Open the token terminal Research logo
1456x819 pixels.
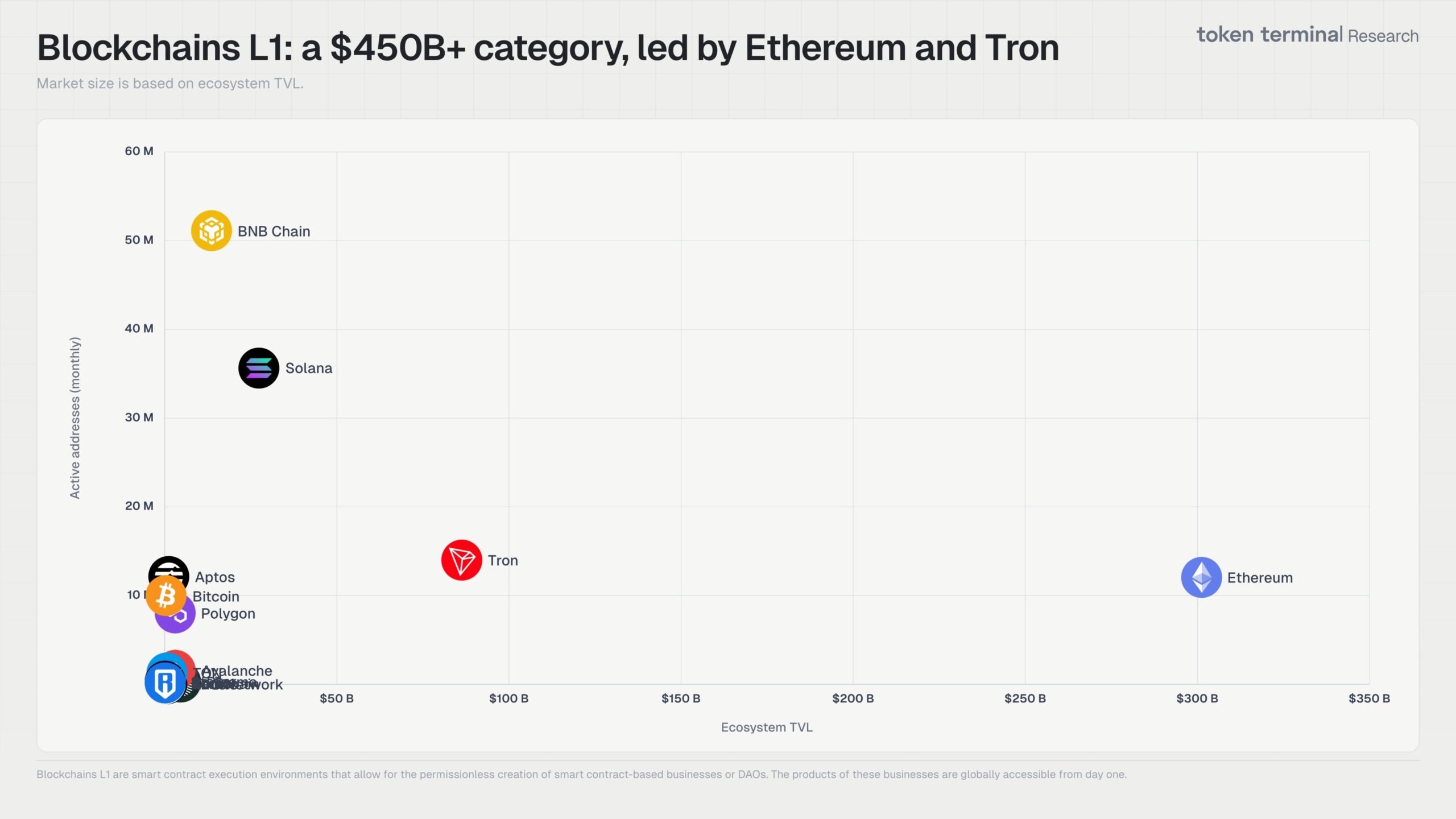coord(1307,35)
